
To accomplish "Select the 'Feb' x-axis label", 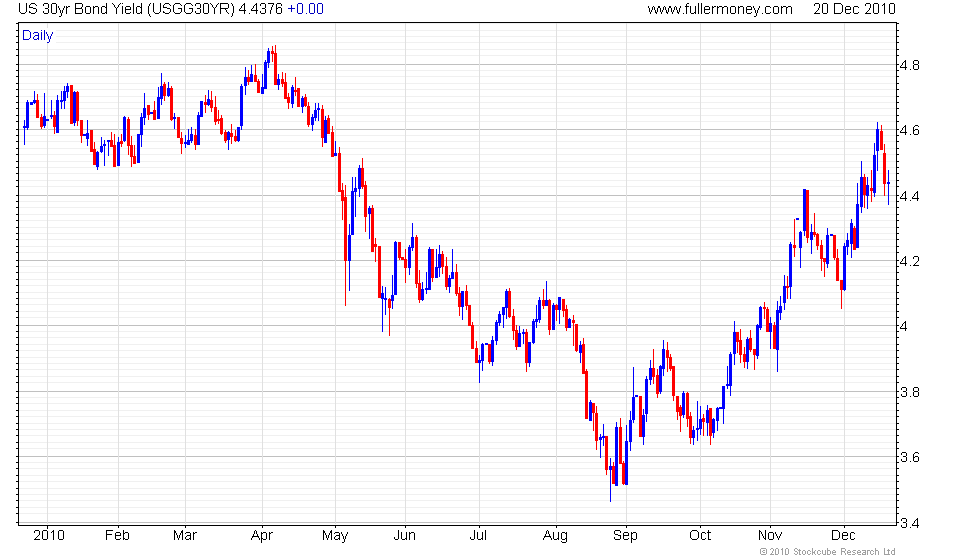I will 117,536.
